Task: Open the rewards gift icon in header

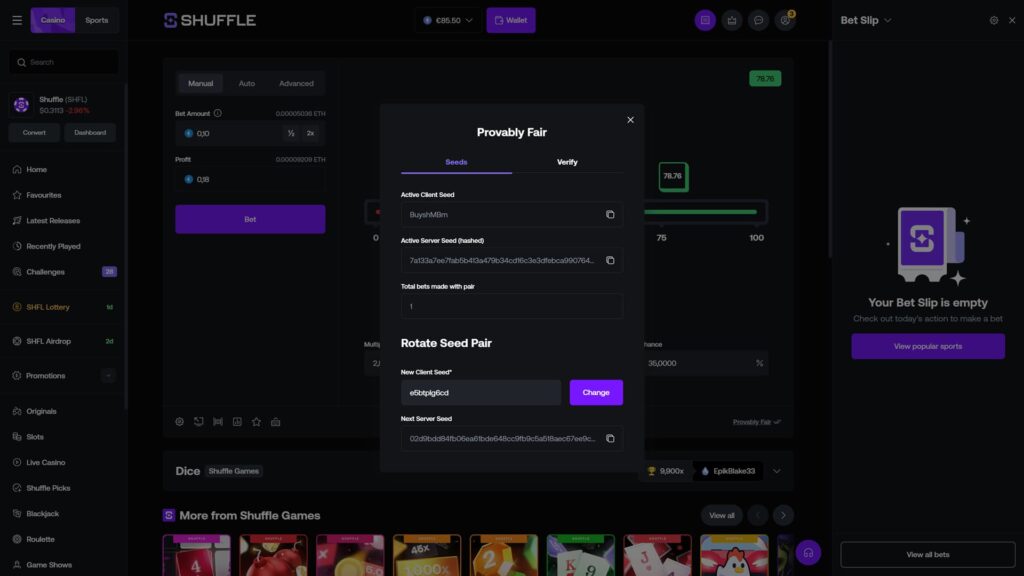Action: pos(731,20)
